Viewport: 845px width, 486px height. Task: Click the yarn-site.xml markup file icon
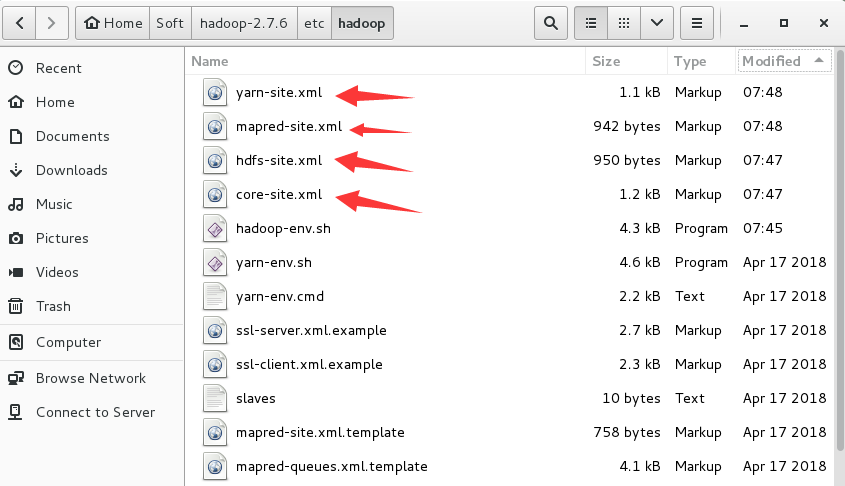(x=214, y=92)
